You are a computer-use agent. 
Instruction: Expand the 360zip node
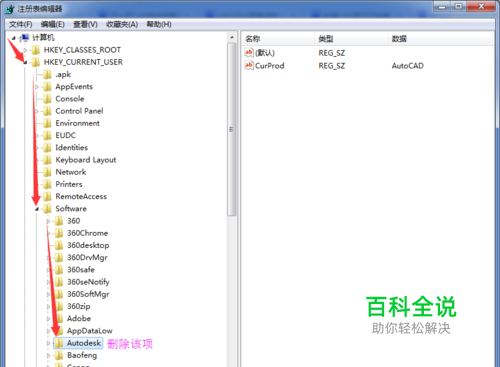point(49,307)
